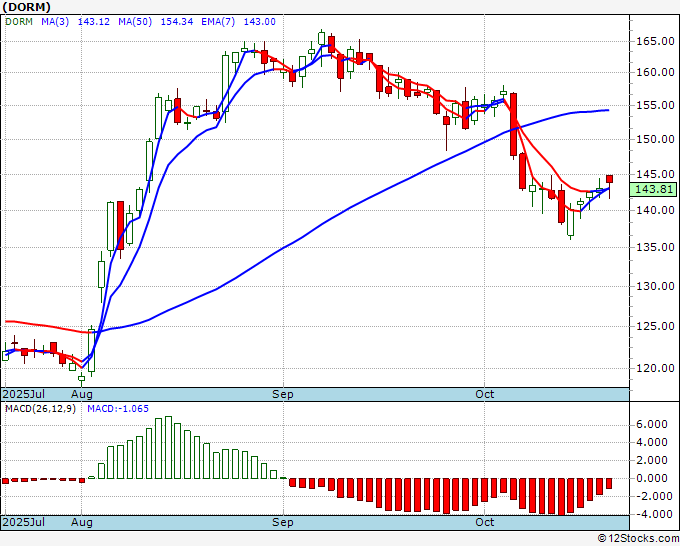Viewport: 680px width, 546px height.
Task: Click the 165.00 price axis label
Action: [655, 42]
